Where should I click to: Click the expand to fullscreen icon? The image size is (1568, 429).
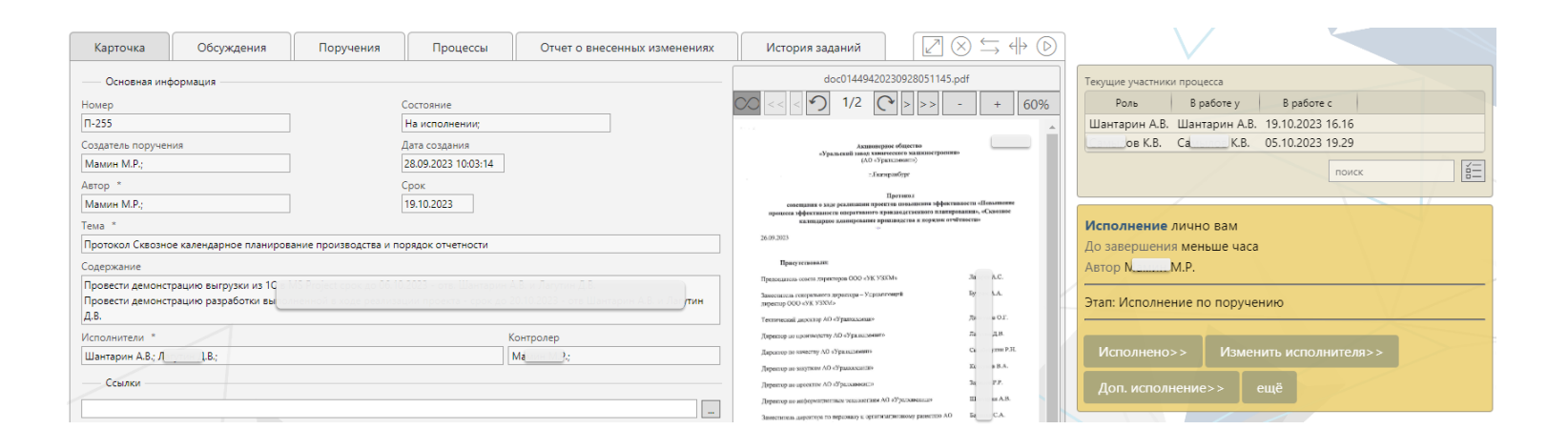[933, 47]
